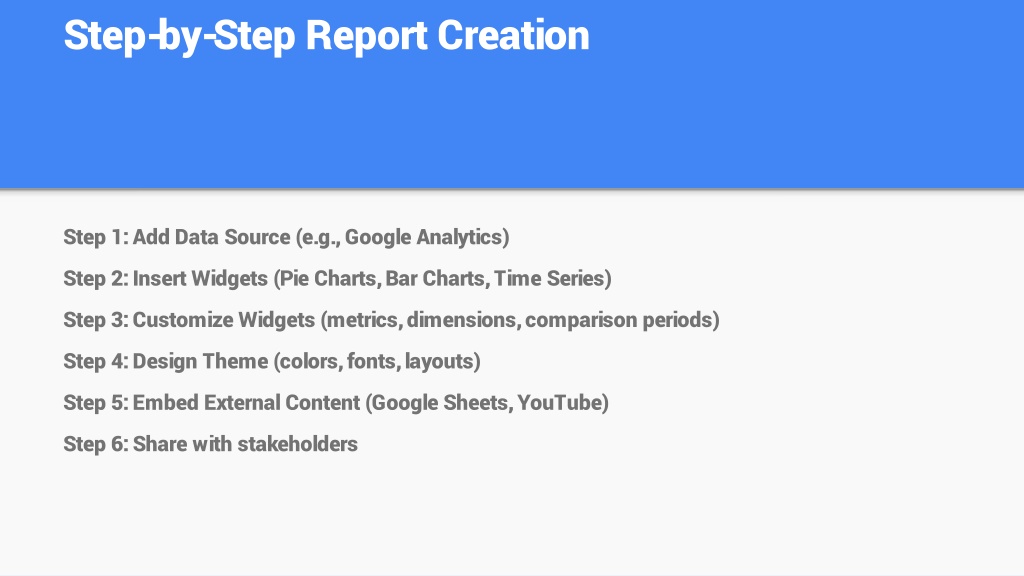Select the Step 1 Add Data Source line

pyautogui.click(x=286, y=237)
